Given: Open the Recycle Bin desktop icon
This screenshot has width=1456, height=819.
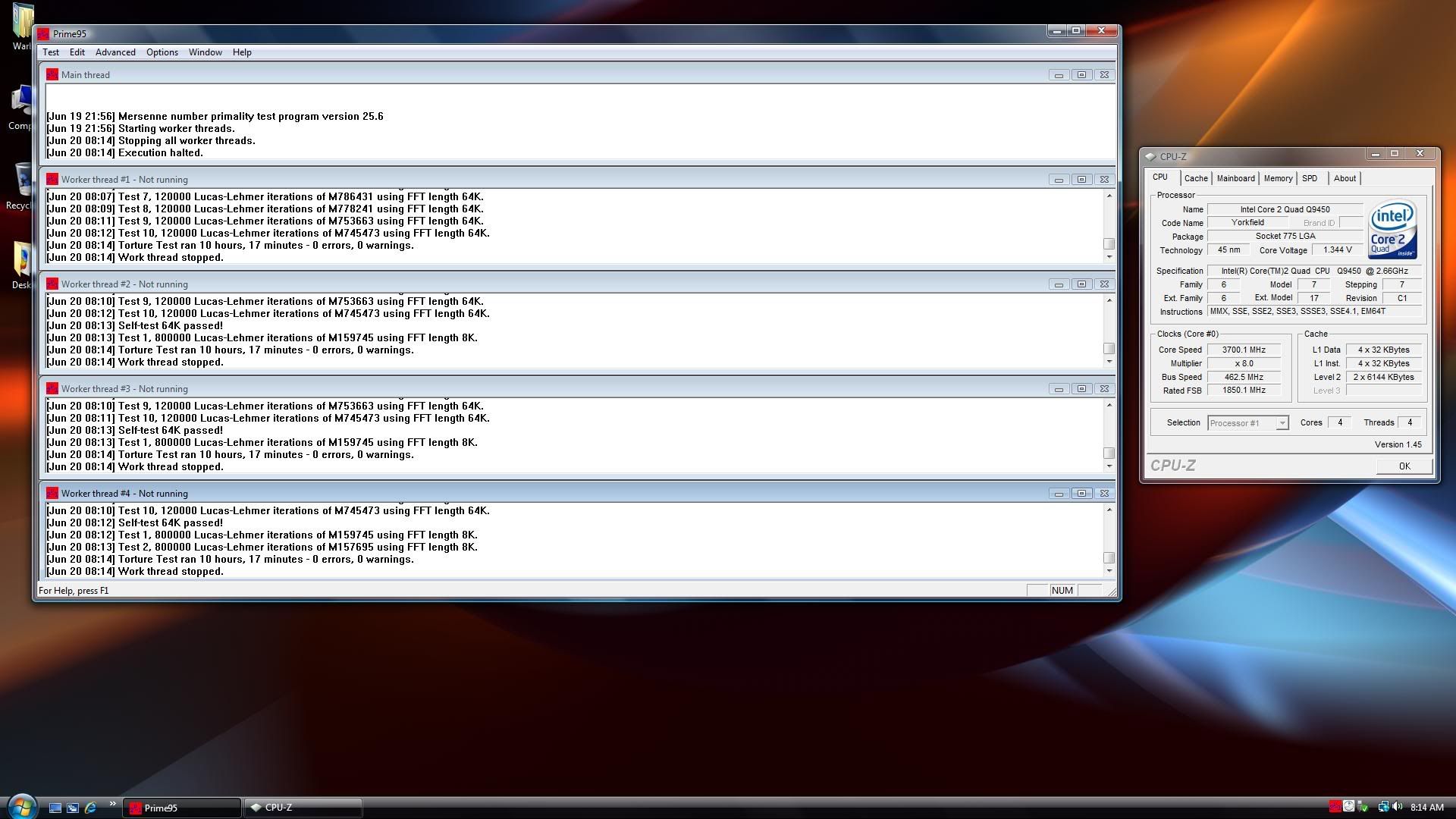Looking at the screenshot, I should (x=20, y=187).
